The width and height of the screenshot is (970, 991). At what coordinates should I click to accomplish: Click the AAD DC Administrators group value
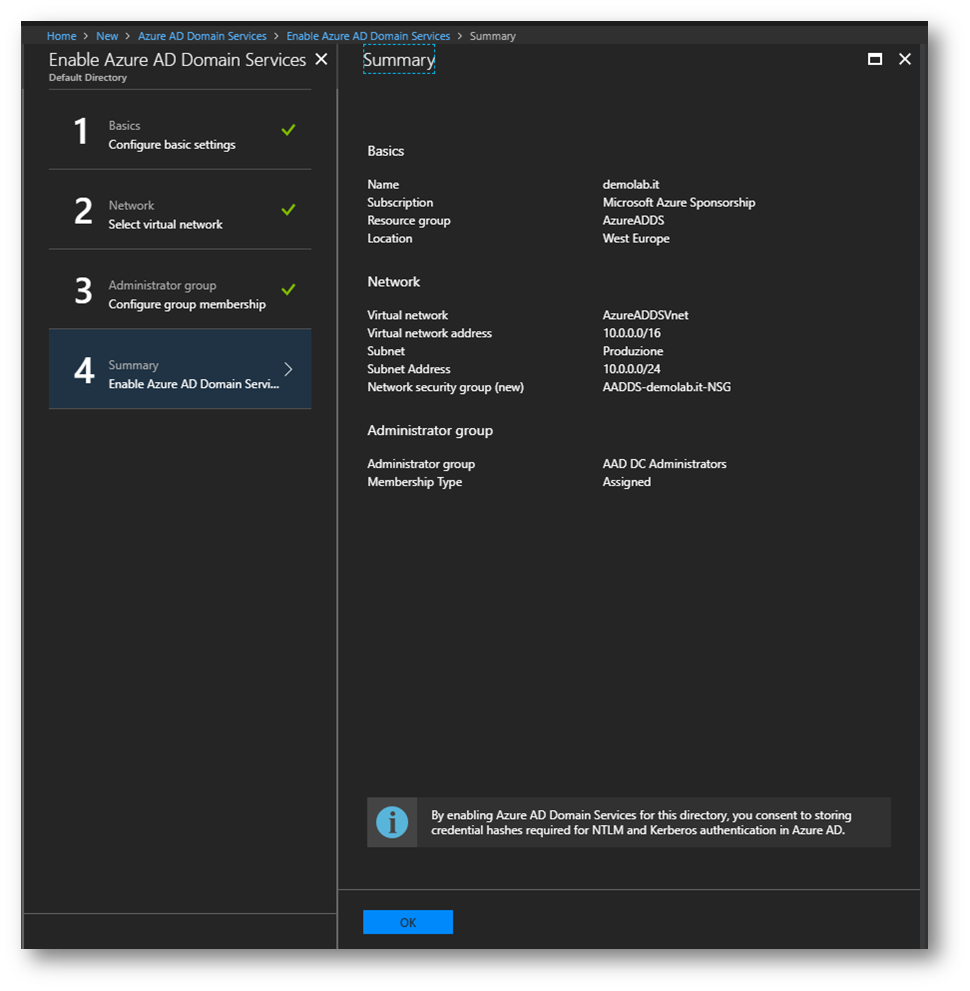[x=664, y=464]
